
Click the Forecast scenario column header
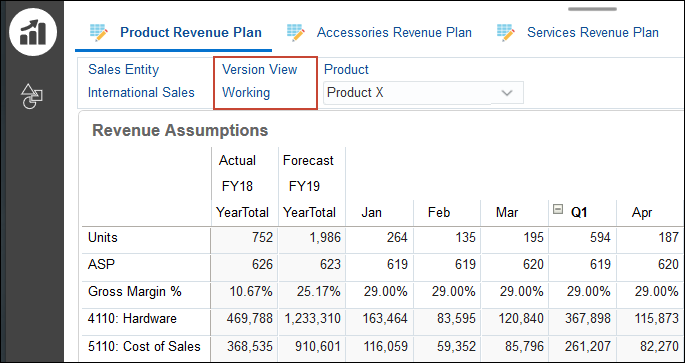tap(308, 161)
